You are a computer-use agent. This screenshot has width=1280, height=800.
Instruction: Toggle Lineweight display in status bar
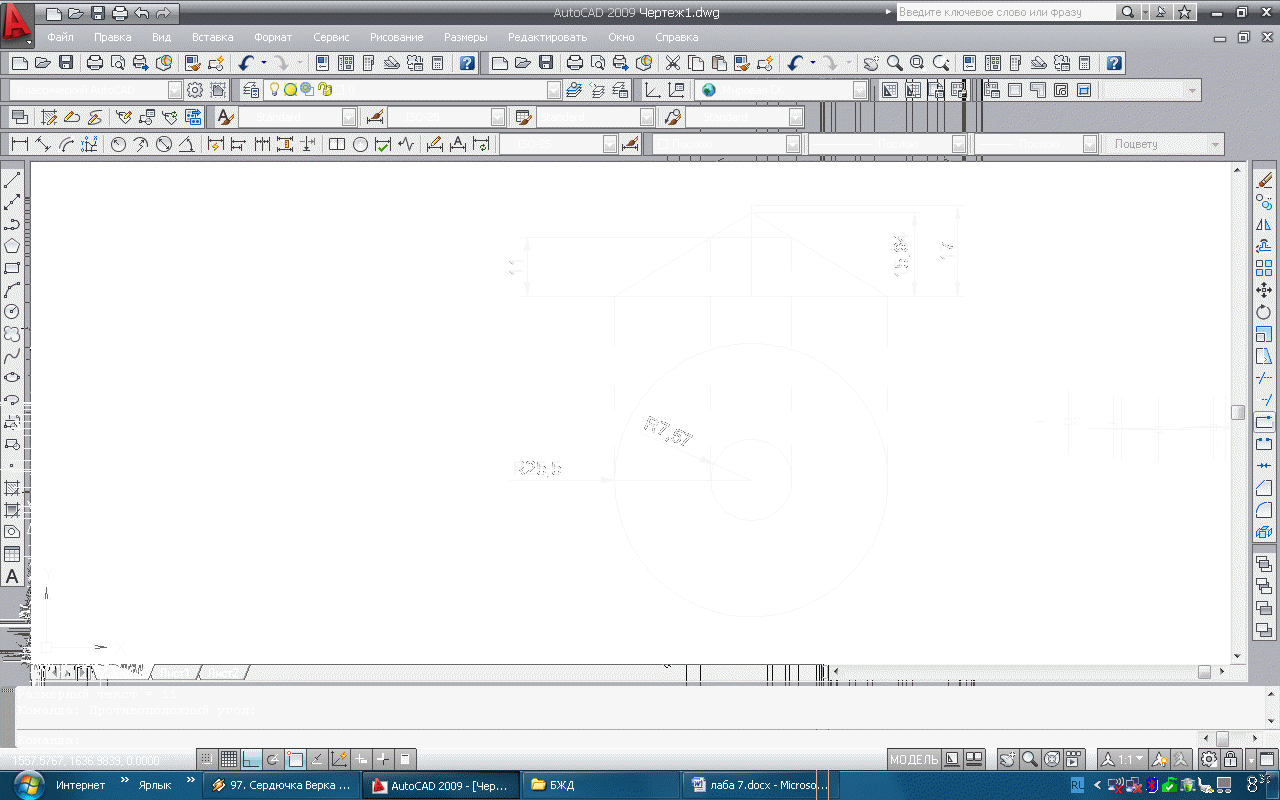tap(384, 759)
